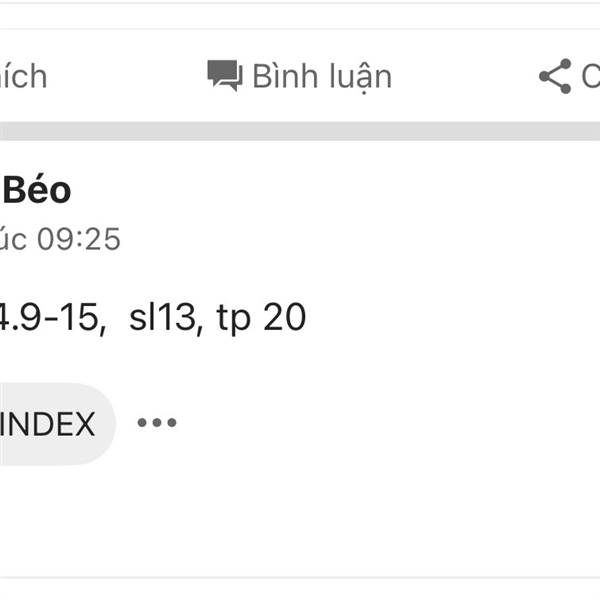Click the '4.9-15' price range text
The width and height of the screenshot is (600, 600).
click(x=52, y=317)
